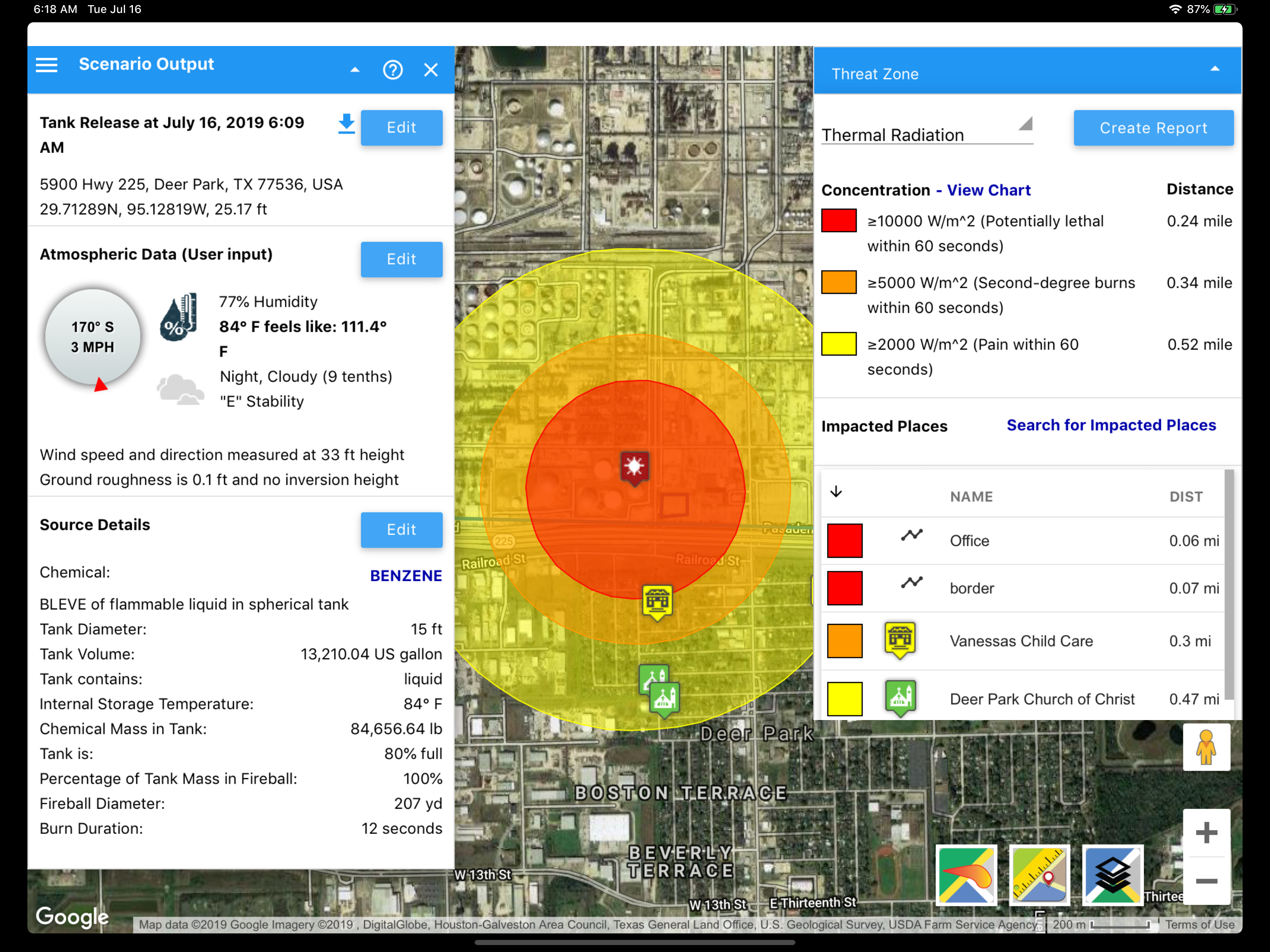The image size is (1270, 952).
Task: Edit the Tank Release scenario details
Action: coord(401,127)
